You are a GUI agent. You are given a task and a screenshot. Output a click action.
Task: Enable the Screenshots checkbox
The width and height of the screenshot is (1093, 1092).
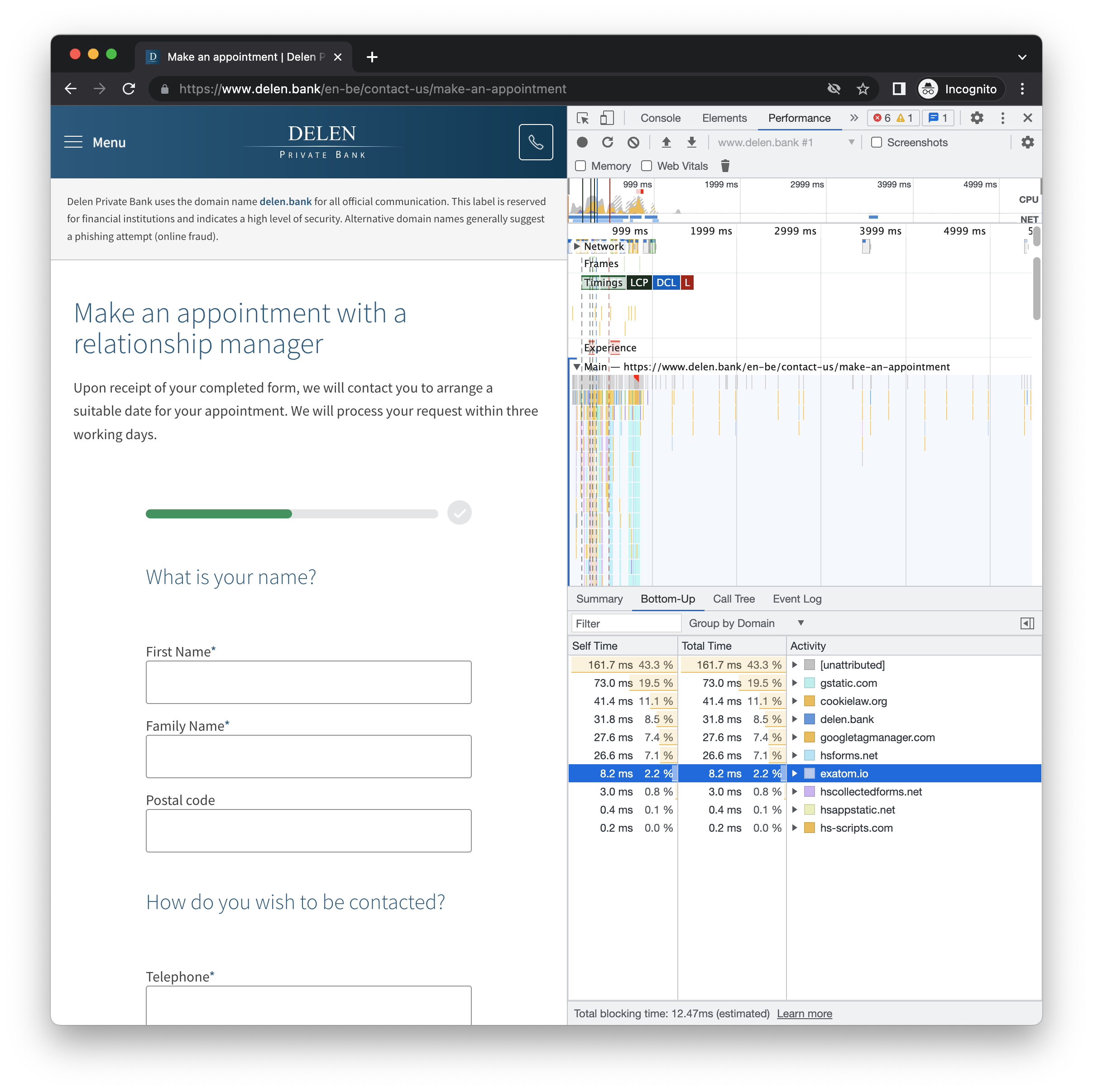[876, 143]
